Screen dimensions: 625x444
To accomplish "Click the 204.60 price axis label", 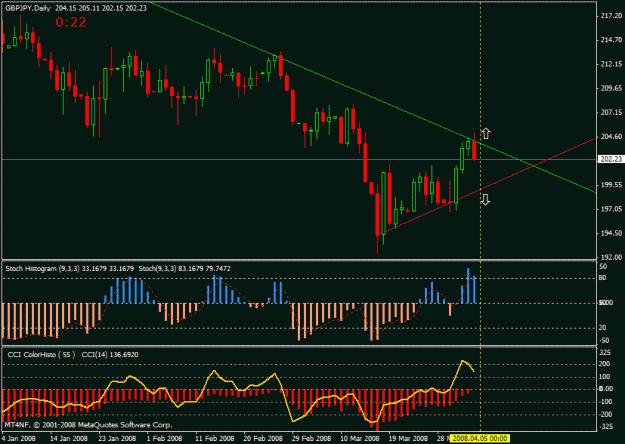I will (611, 136).
